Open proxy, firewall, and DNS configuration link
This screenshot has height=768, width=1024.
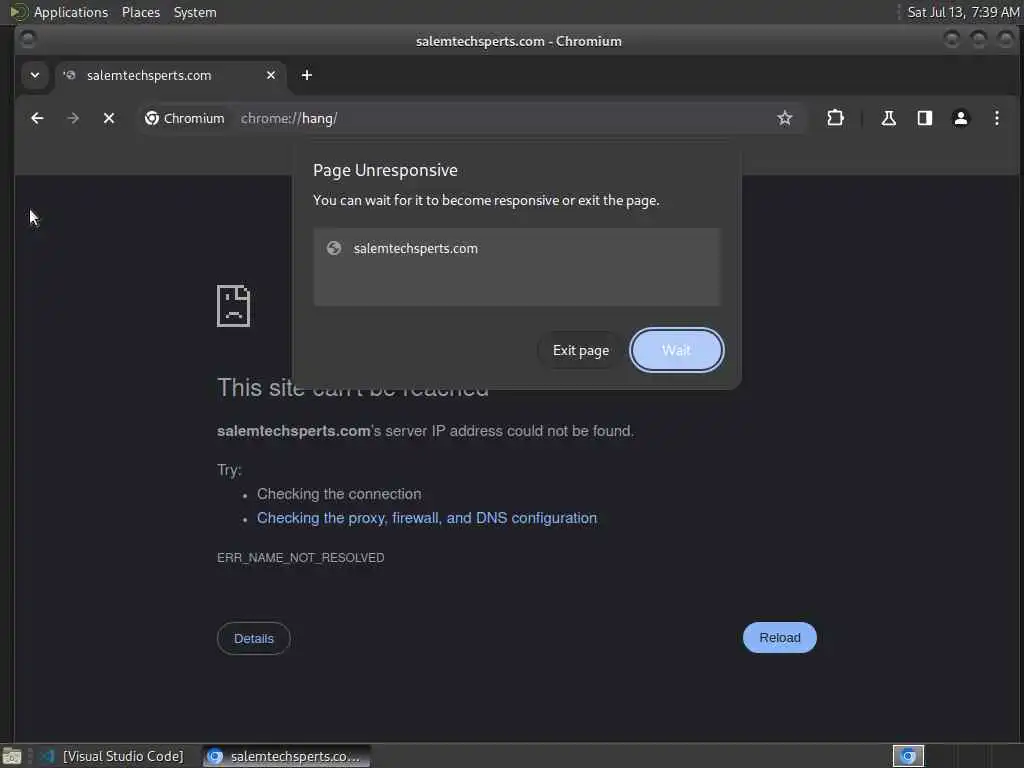pyautogui.click(x=427, y=518)
